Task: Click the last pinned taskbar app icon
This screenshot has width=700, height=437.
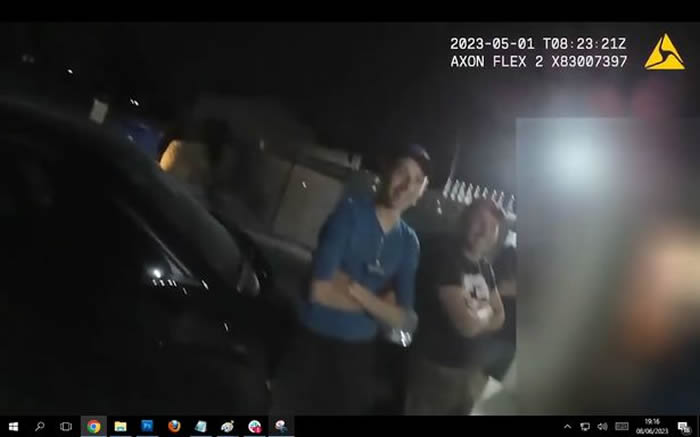Action: tap(281, 426)
